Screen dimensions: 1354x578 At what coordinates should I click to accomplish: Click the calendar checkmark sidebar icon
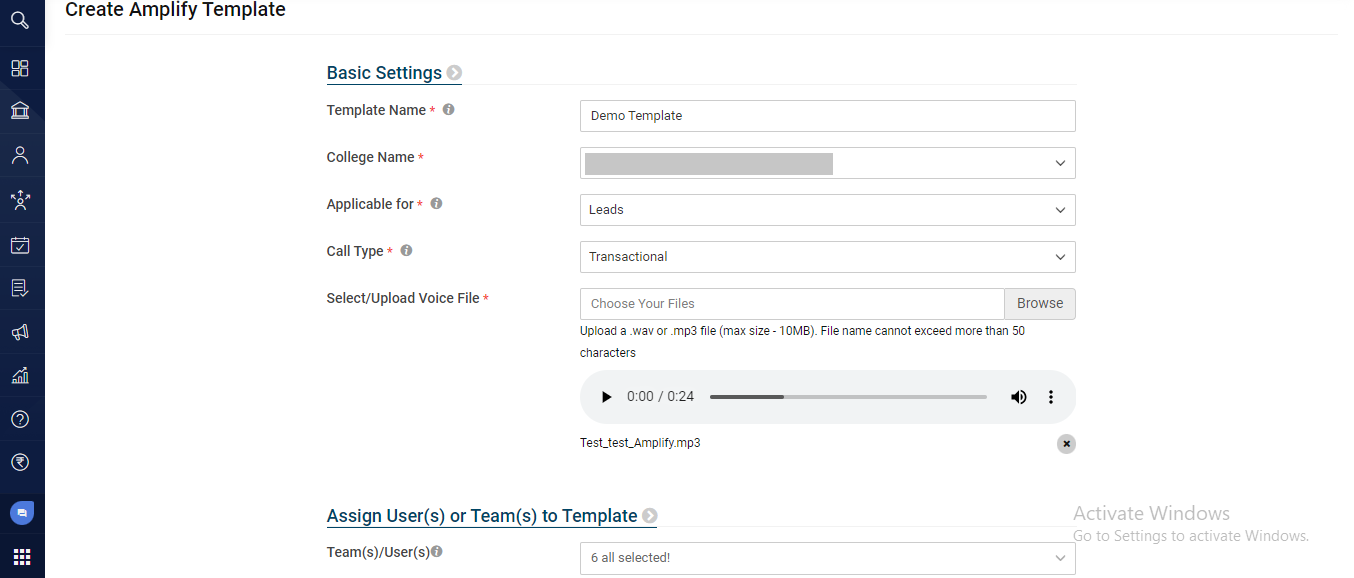[x=20, y=245]
